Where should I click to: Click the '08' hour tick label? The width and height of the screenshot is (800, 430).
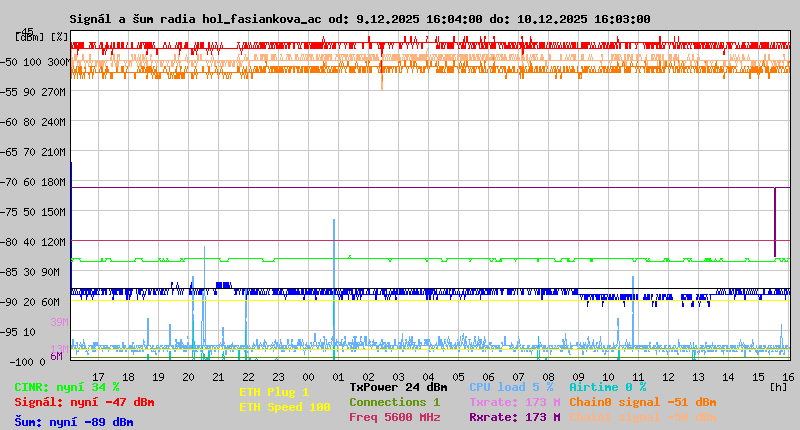point(548,377)
